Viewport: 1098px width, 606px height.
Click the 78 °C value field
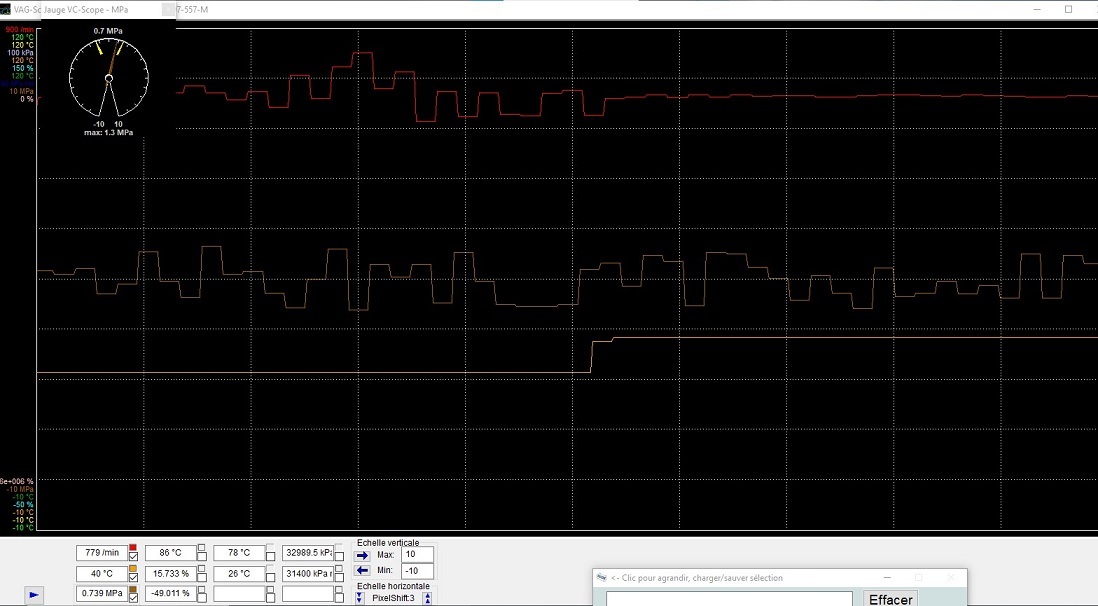(239, 553)
